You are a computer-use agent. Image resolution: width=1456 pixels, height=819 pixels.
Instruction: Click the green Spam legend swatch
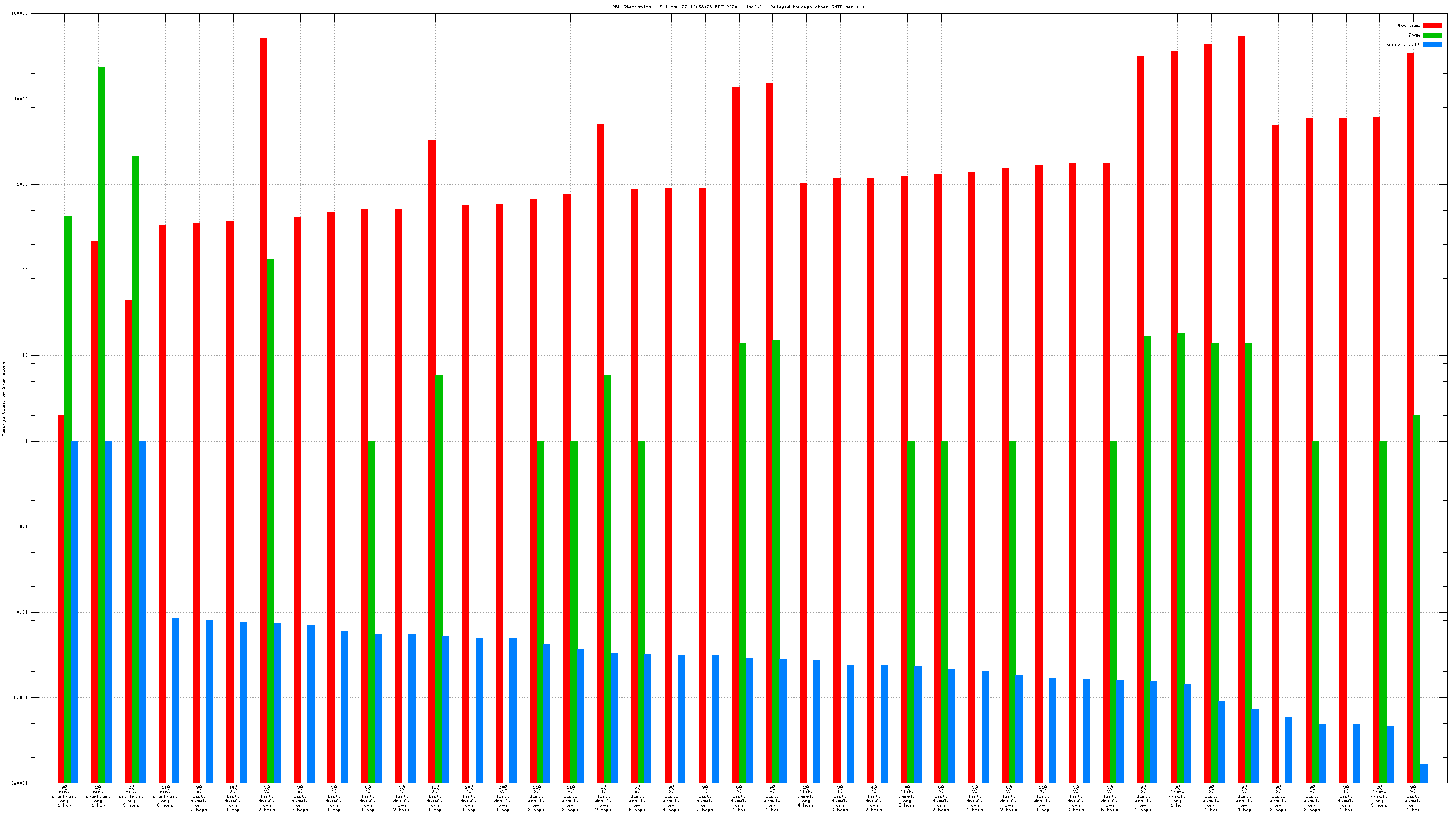[1432, 35]
